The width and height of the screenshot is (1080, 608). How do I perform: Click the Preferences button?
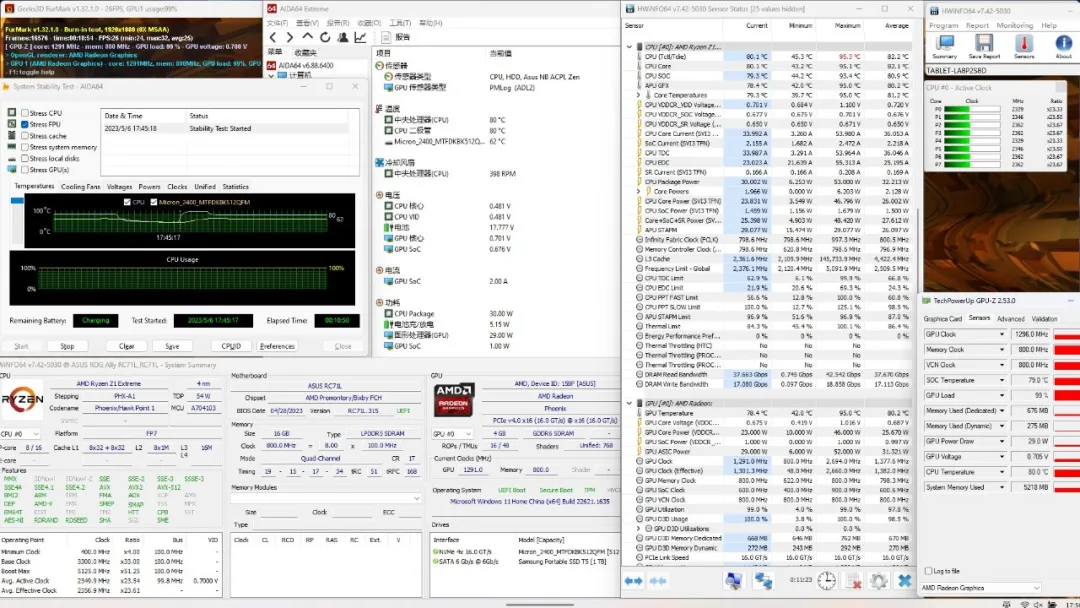(277, 346)
